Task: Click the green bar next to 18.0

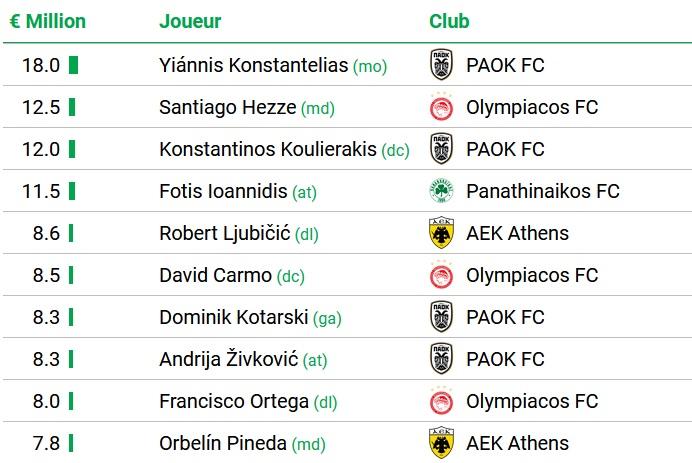Action: click(74, 65)
